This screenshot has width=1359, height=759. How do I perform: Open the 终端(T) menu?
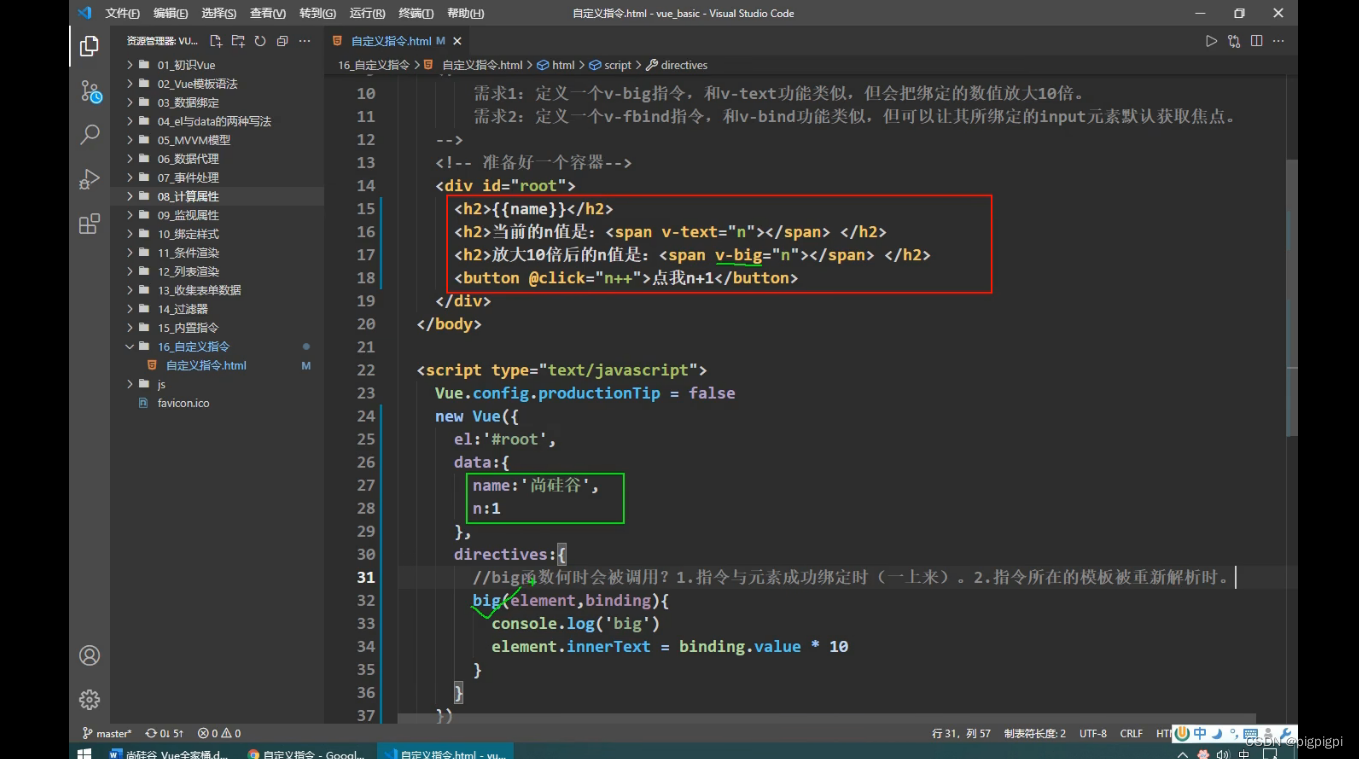tap(416, 13)
